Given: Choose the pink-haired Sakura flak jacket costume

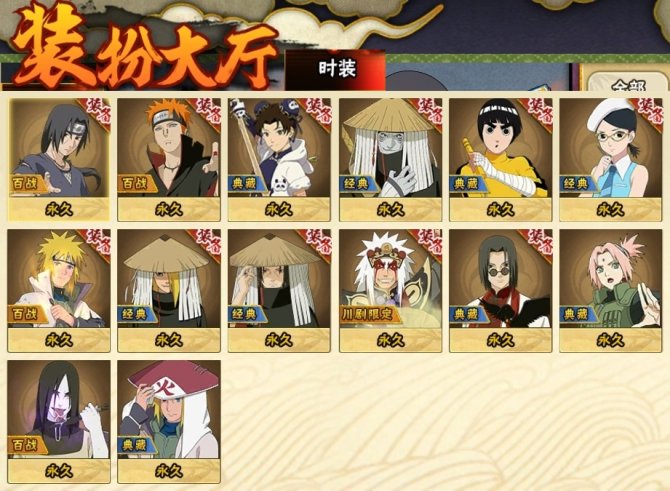Looking at the screenshot, I should point(611,291).
